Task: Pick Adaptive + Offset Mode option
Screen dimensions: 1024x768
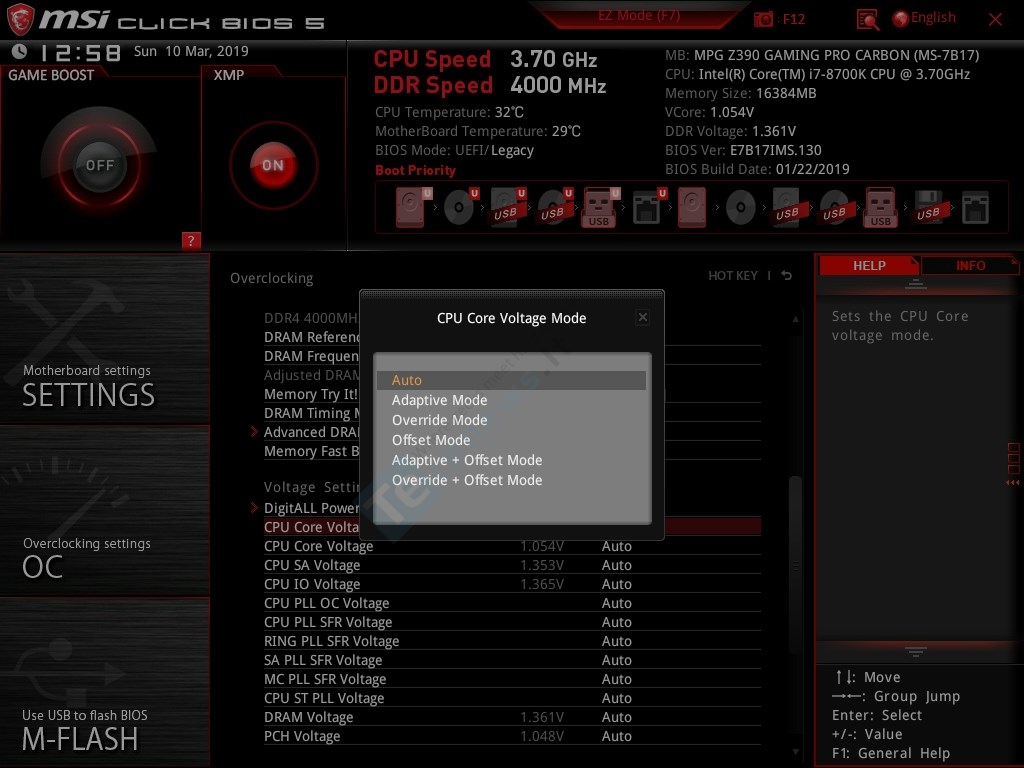Action: coord(466,460)
